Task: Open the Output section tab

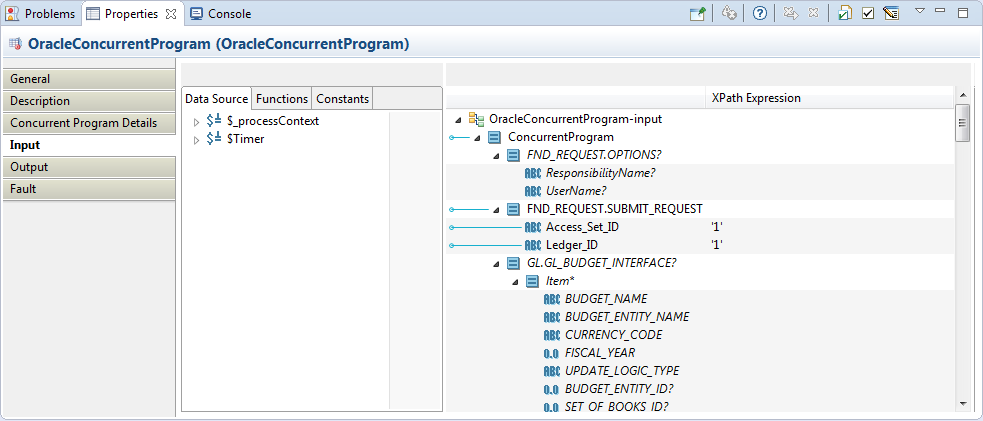Action: click(x=88, y=167)
